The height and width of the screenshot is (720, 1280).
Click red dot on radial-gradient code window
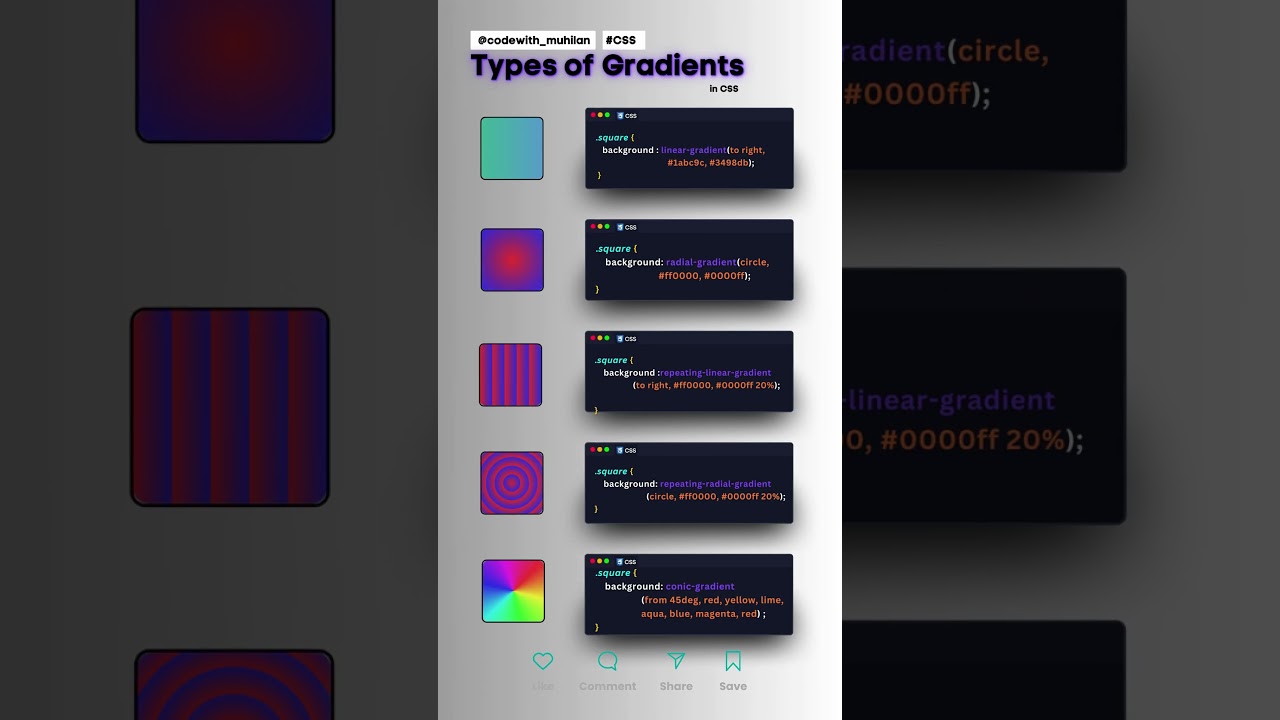[x=593, y=227]
